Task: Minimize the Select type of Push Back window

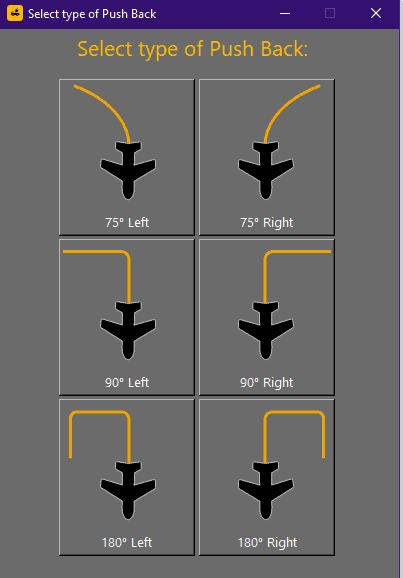Action: (285, 14)
